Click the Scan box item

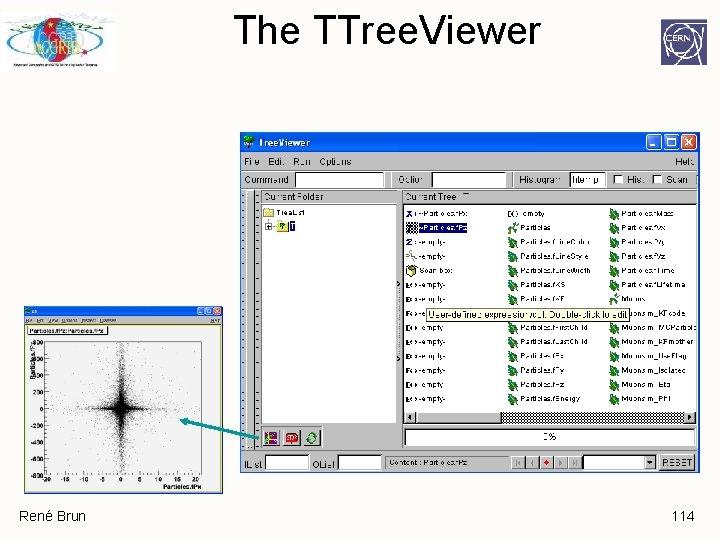pyautogui.click(x=429, y=270)
